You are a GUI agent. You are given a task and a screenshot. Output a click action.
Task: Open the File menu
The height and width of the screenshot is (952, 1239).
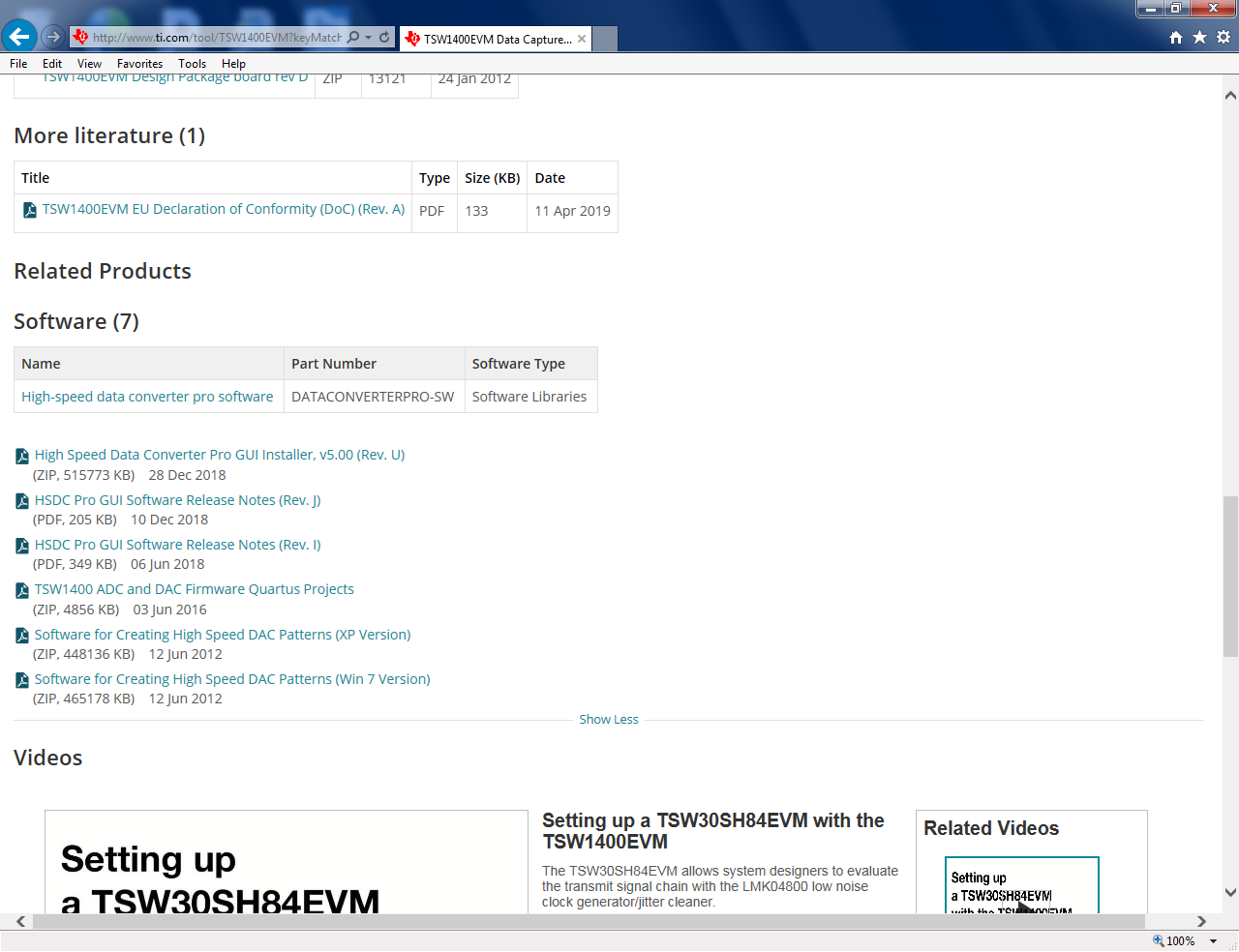coord(18,63)
